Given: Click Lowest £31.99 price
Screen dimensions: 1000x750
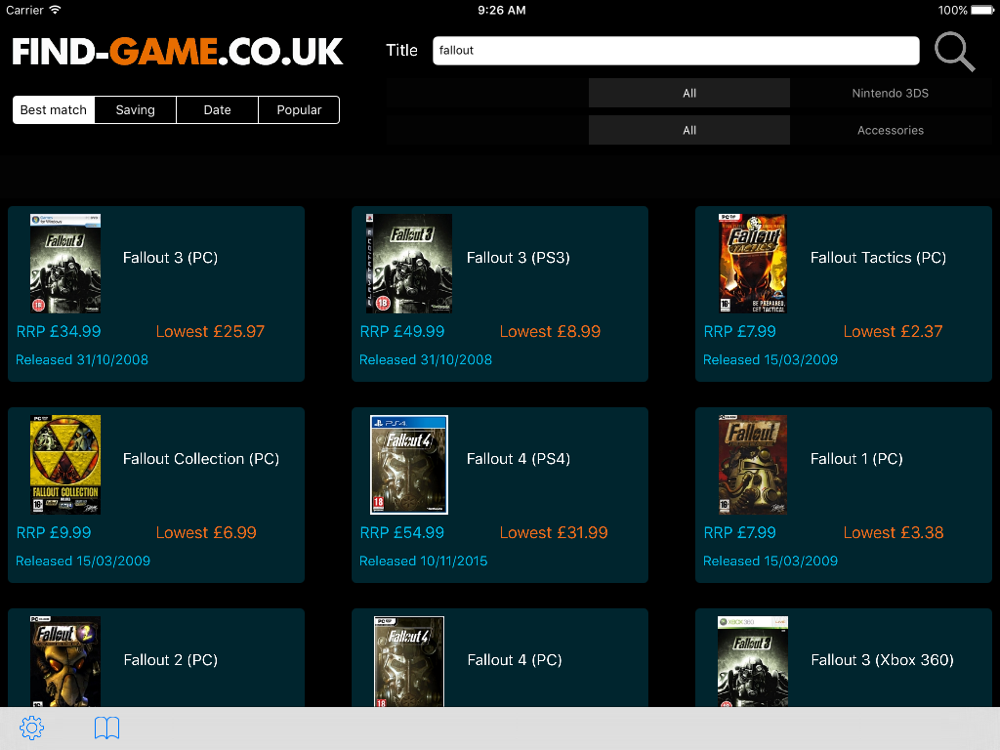Looking at the screenshot, I should click(x=554, y=533).
